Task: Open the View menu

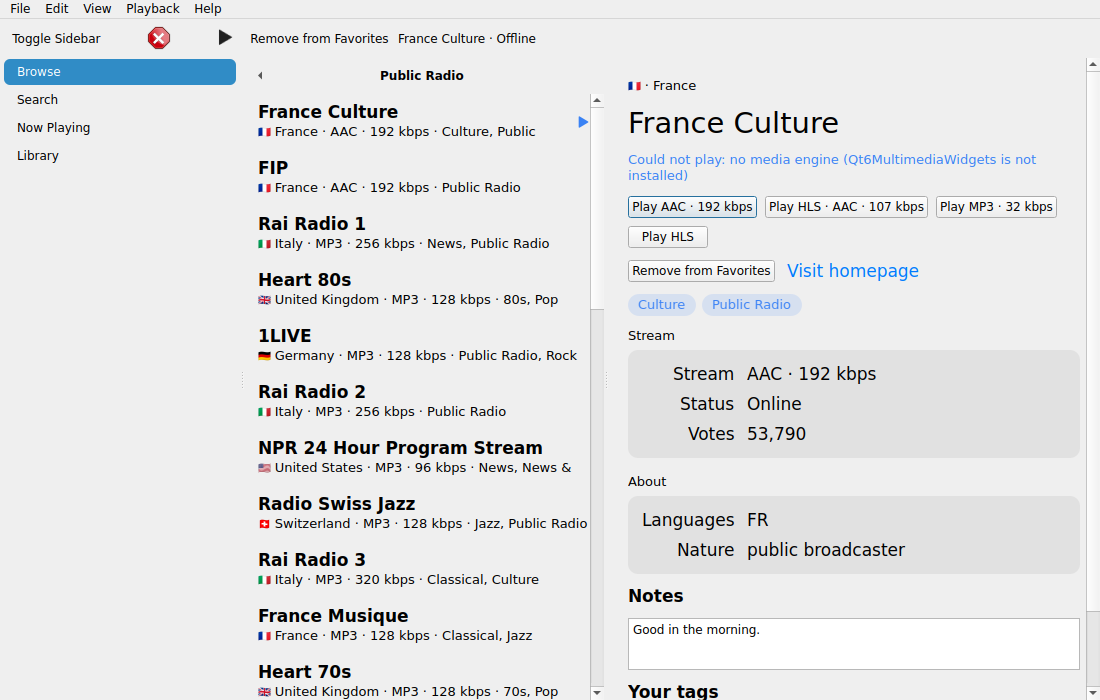Action: (x=97, y=8)
